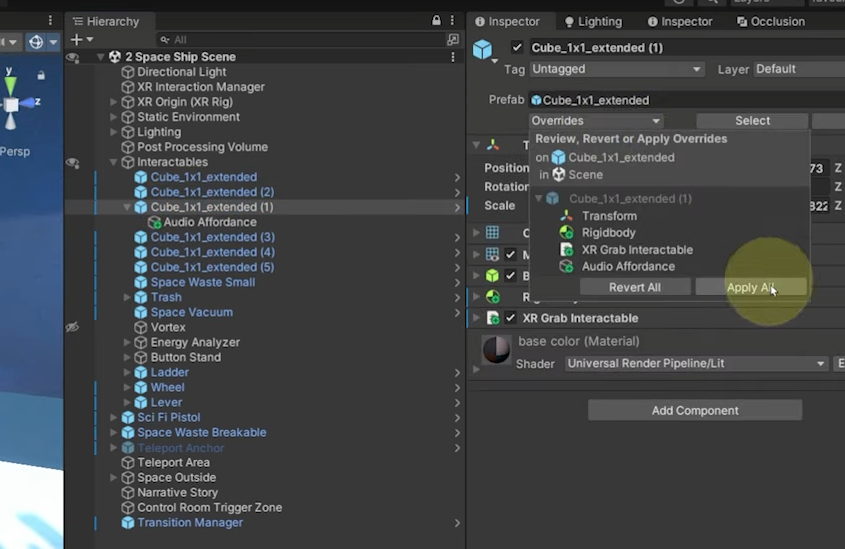Image resolution: width=845 pixels, height=549 pixels.
Task: Select Post Processing Volume object
Action: point(203,147)
